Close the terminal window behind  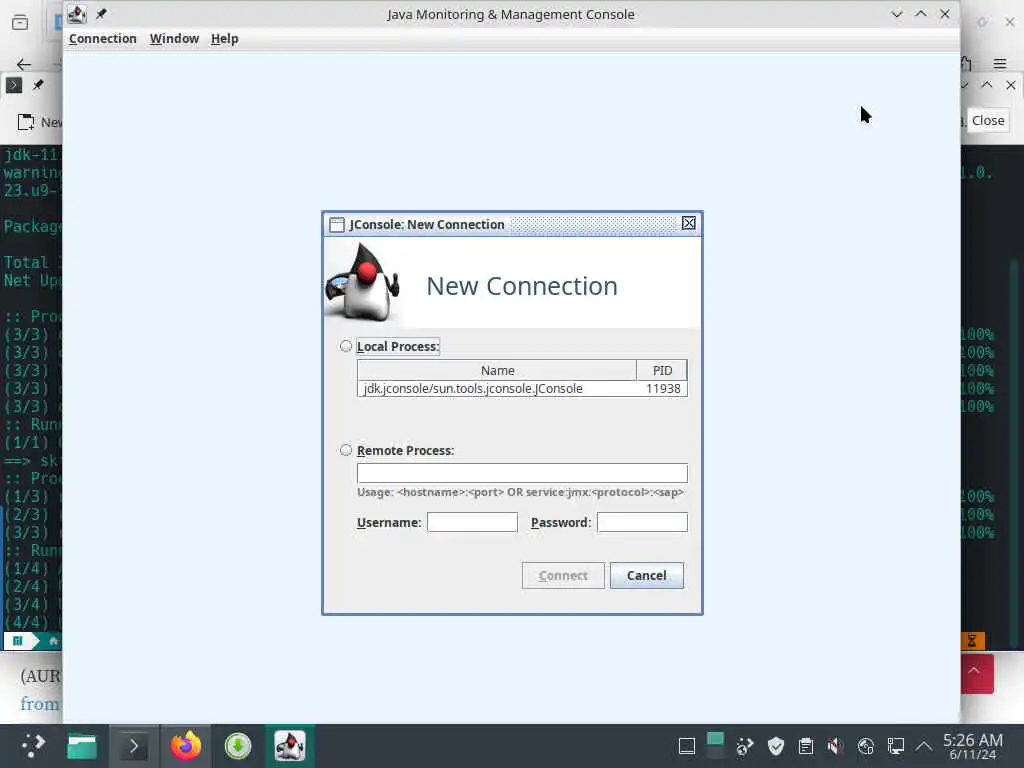tap(1010, 85)
